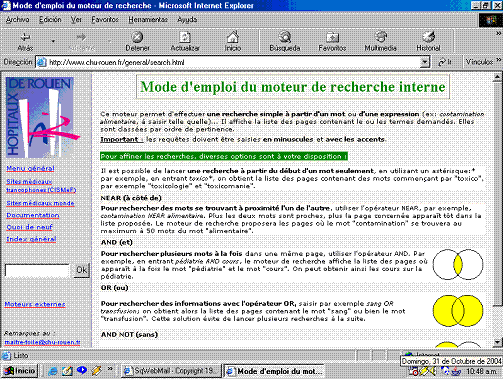Expand the Vínculos links chevron
This screenshot has height=379, width=503.
pyautogui.click(x=499, y=60)
